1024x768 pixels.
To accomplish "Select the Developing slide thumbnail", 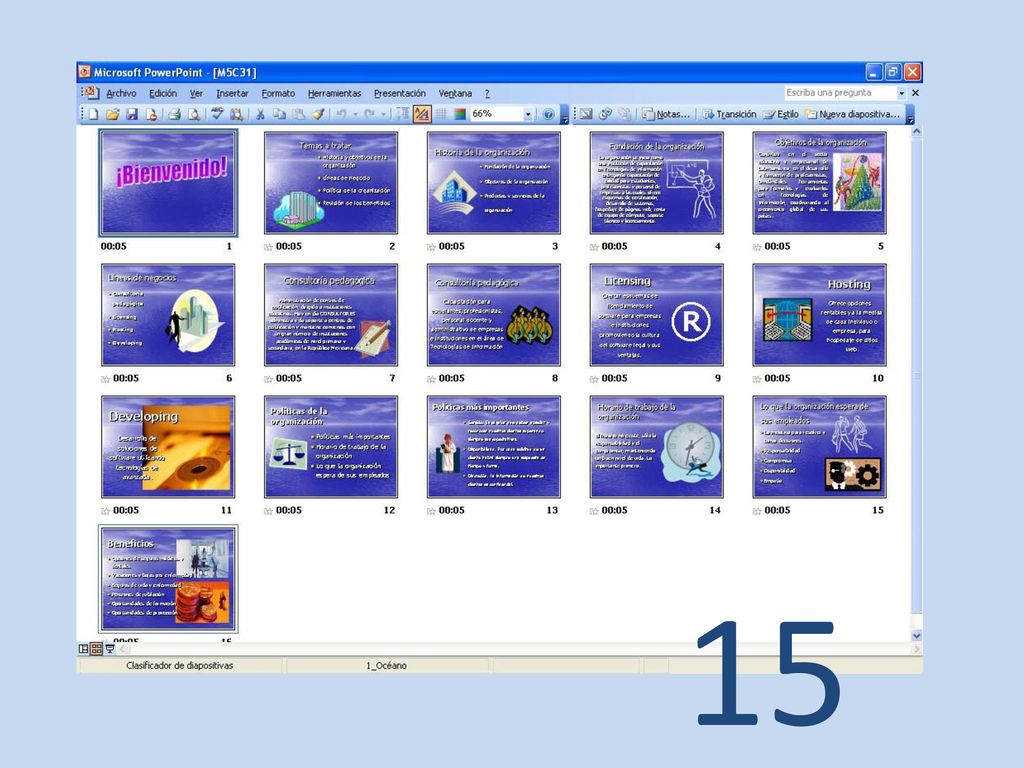I will click(x=168, y=447).
